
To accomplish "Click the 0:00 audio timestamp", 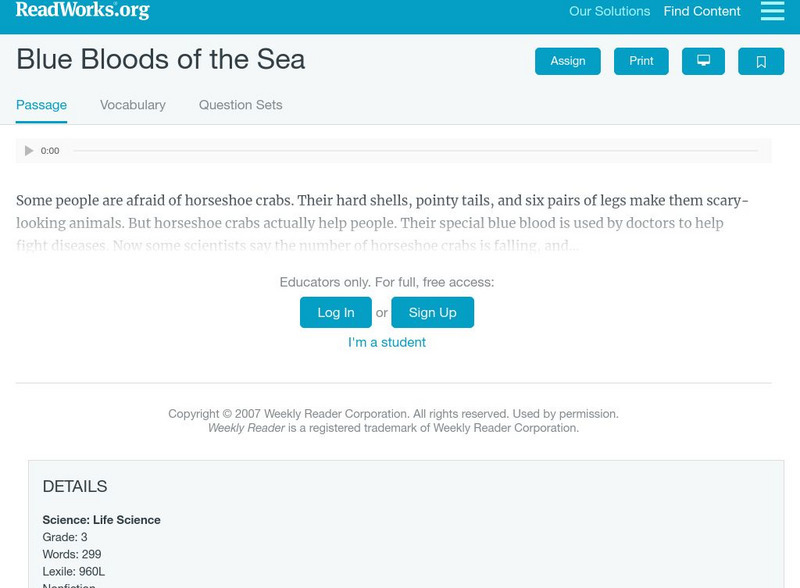I will click(x=50, y=151).
